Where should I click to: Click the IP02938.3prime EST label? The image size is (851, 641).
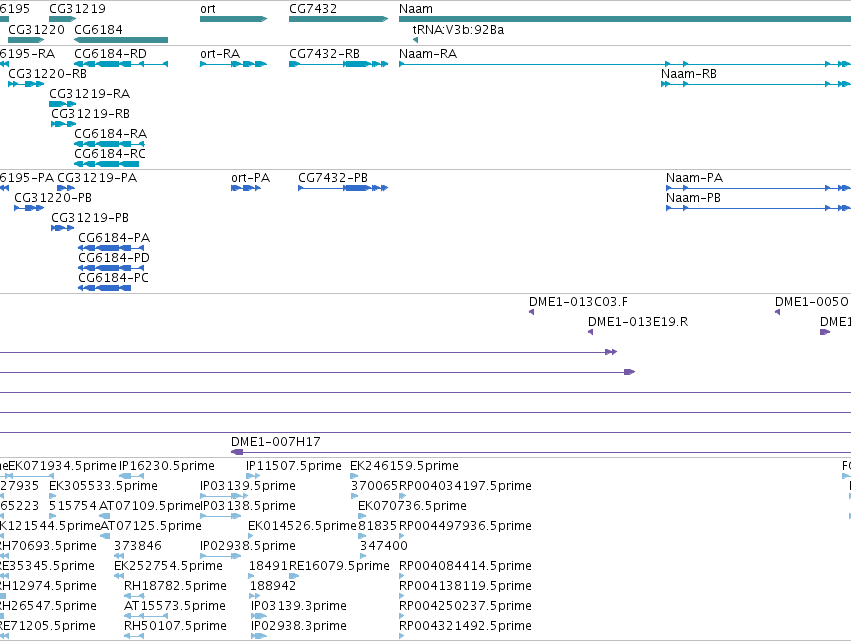(x=299, y=626)
